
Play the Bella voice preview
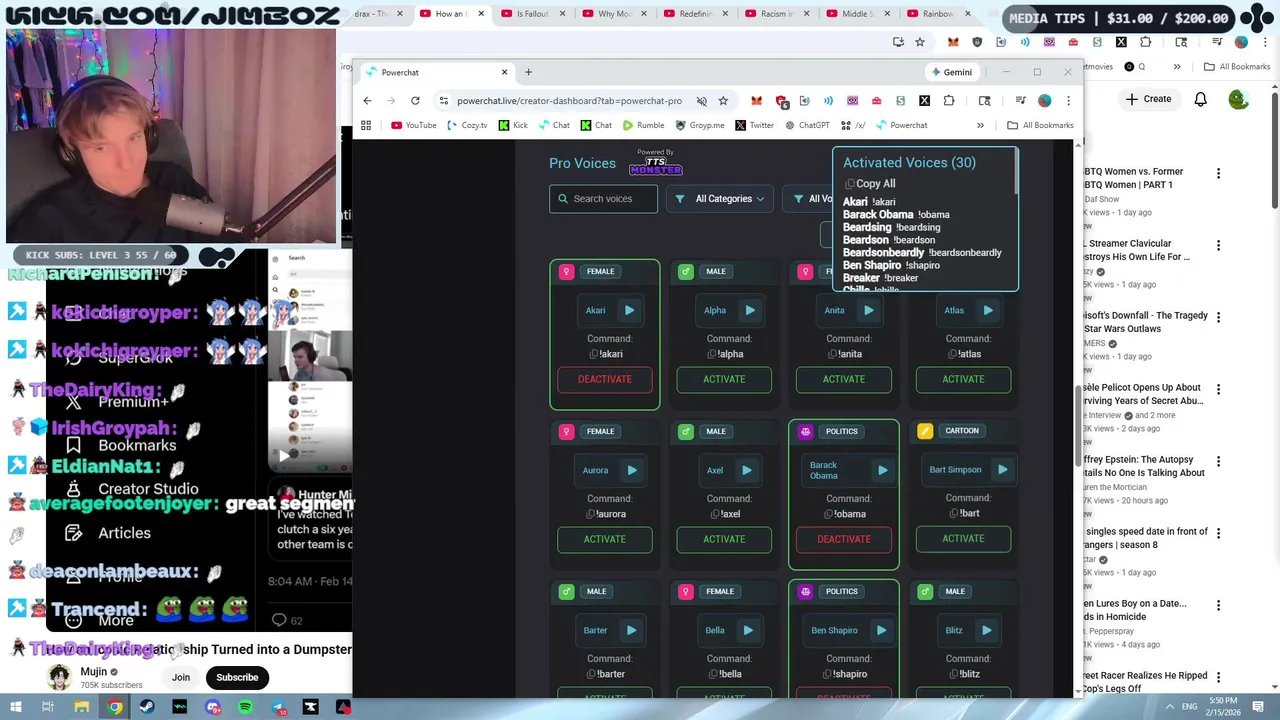click(747, 630)
